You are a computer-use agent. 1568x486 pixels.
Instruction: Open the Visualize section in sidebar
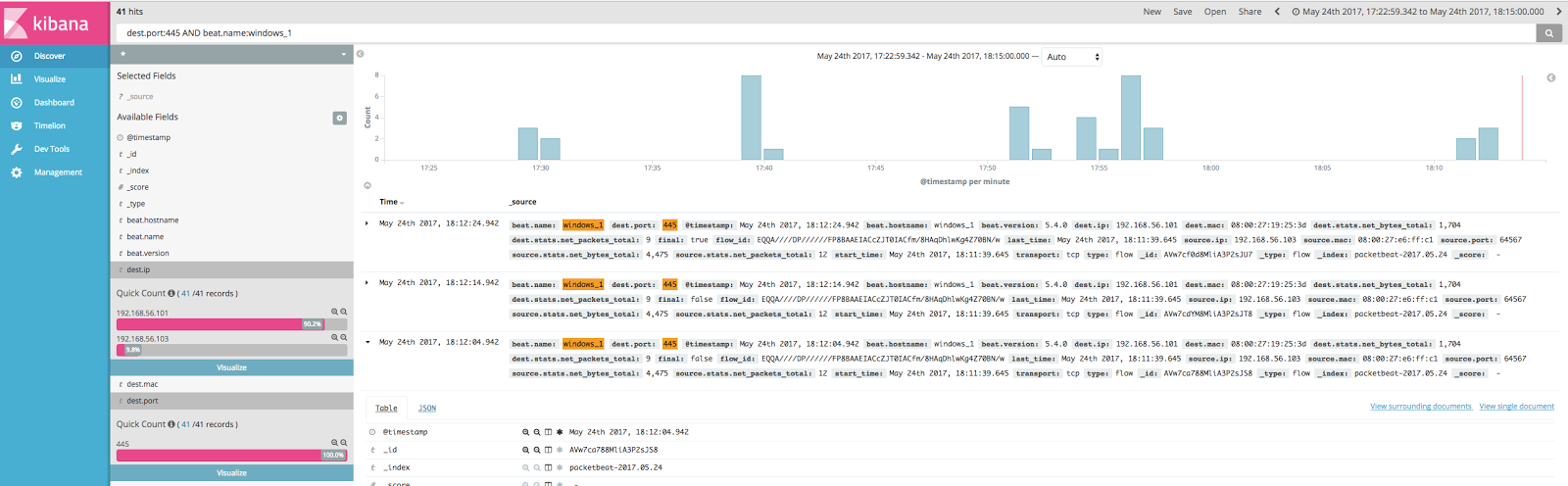pos(49,79)
